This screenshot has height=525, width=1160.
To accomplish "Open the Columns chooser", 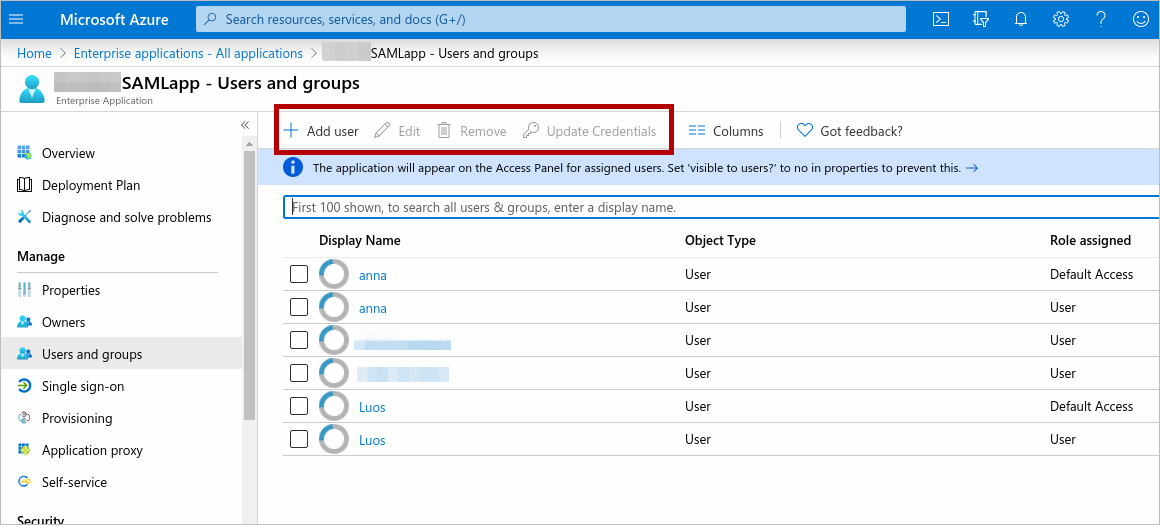I will point(726,131).
